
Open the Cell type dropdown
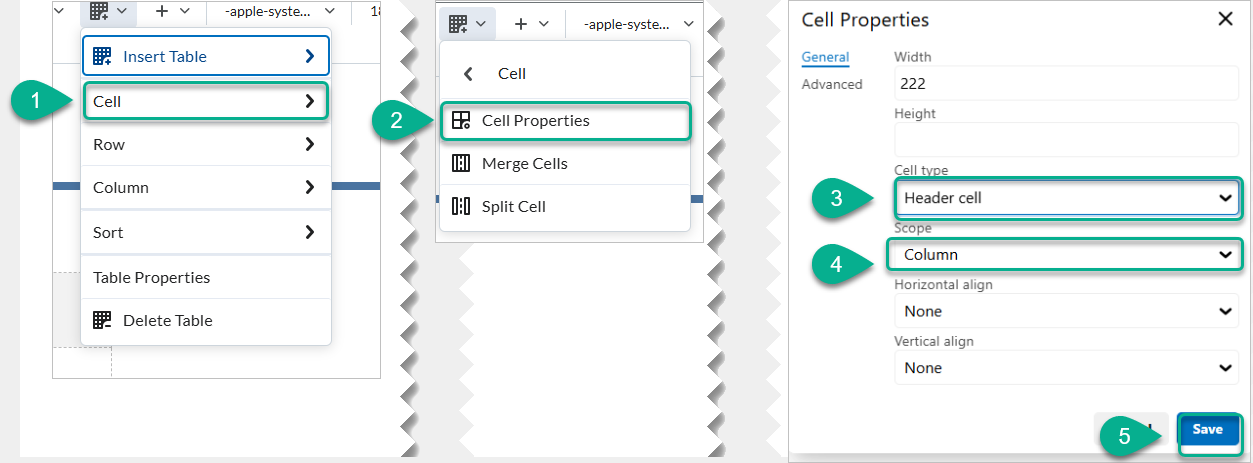point(1066,198)
